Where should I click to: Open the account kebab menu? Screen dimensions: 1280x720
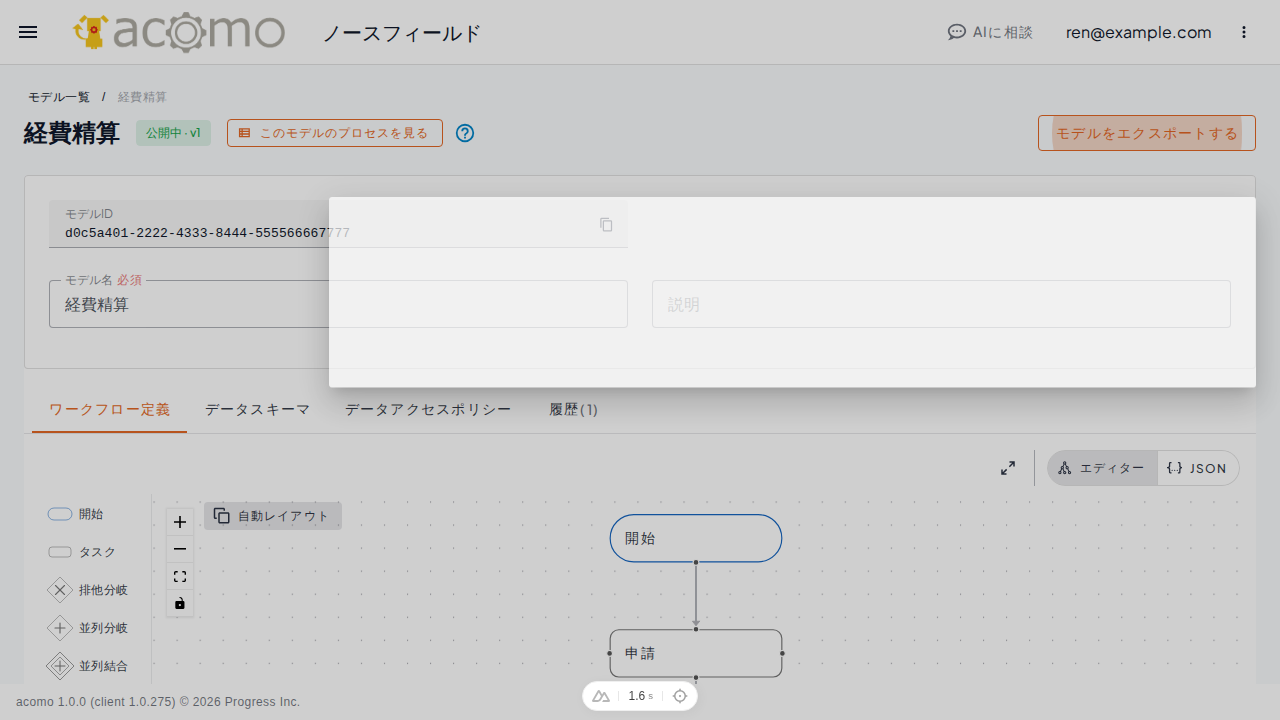tap(1244, 32)
